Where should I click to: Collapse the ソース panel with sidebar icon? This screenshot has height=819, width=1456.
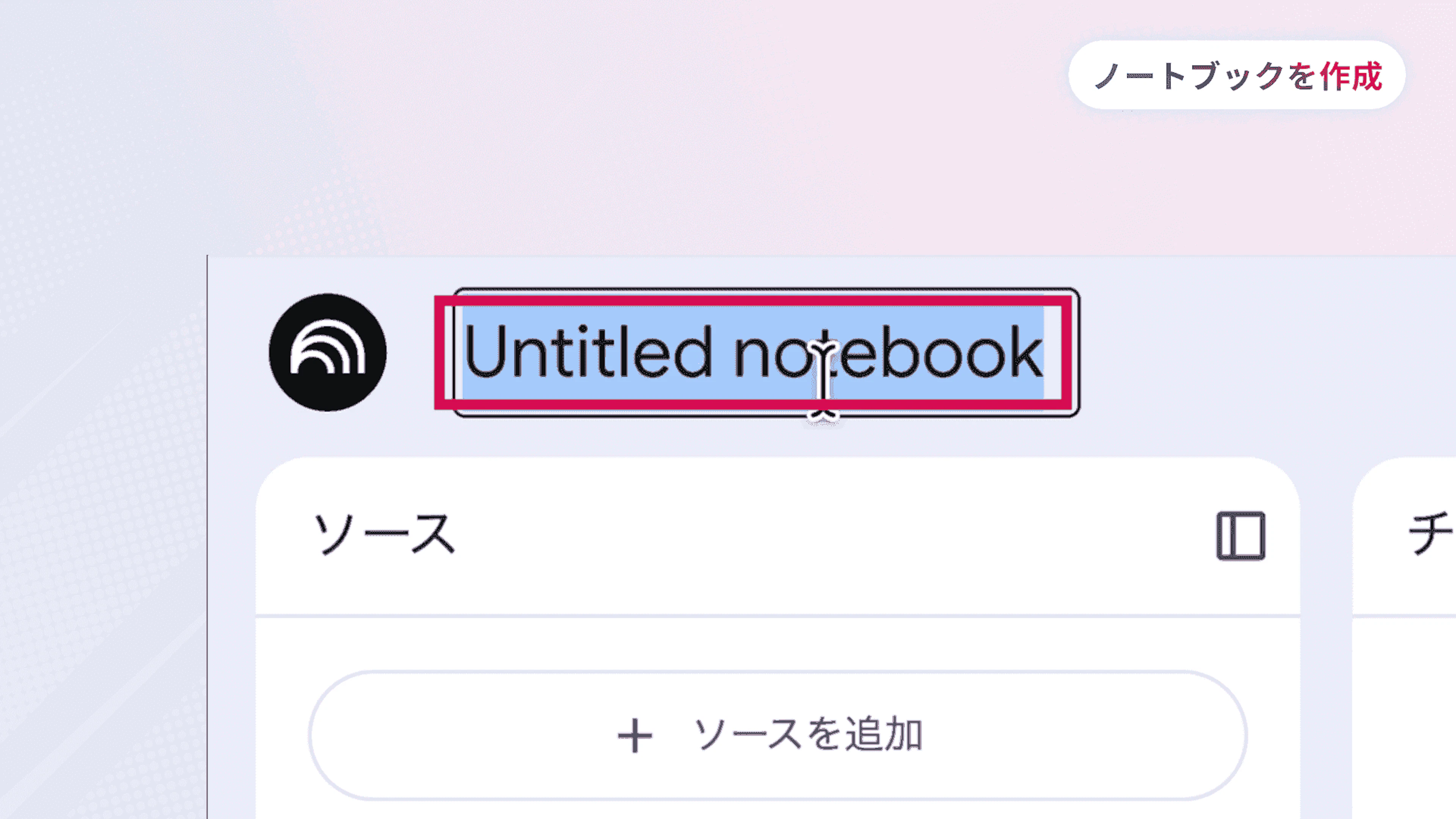click(1241, 536)
